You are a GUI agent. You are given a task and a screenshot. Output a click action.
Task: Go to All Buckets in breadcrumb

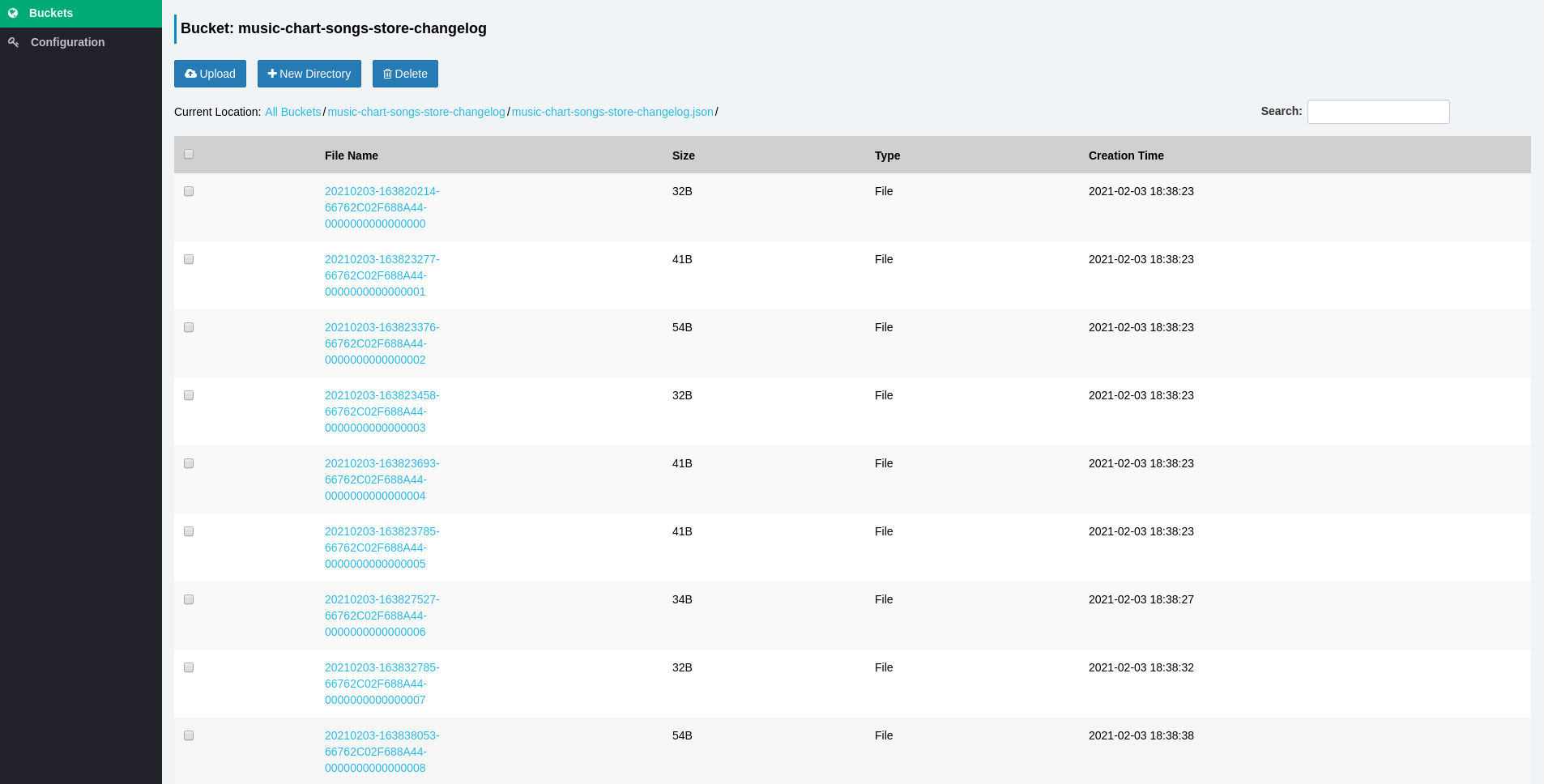point(293,112)
